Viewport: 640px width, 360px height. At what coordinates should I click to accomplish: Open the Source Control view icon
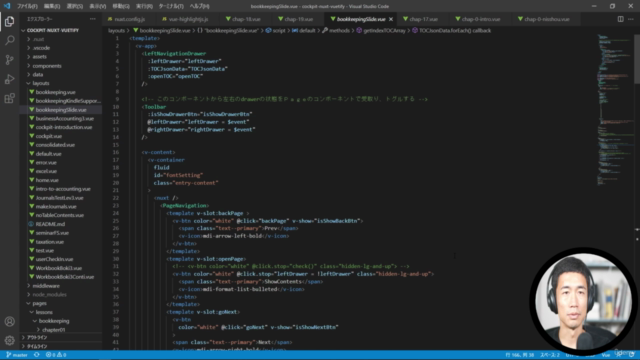point(9,60)
